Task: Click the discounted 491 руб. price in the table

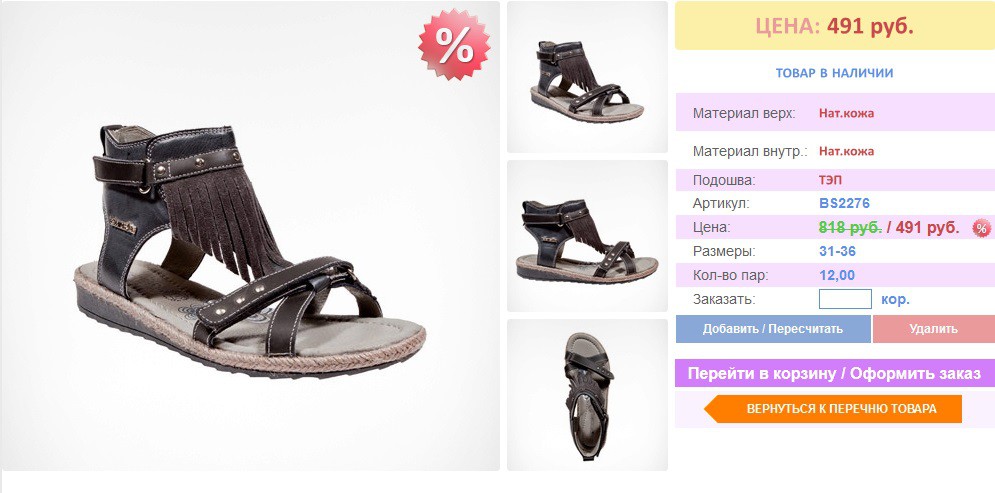Action: (x=927, y=228)
